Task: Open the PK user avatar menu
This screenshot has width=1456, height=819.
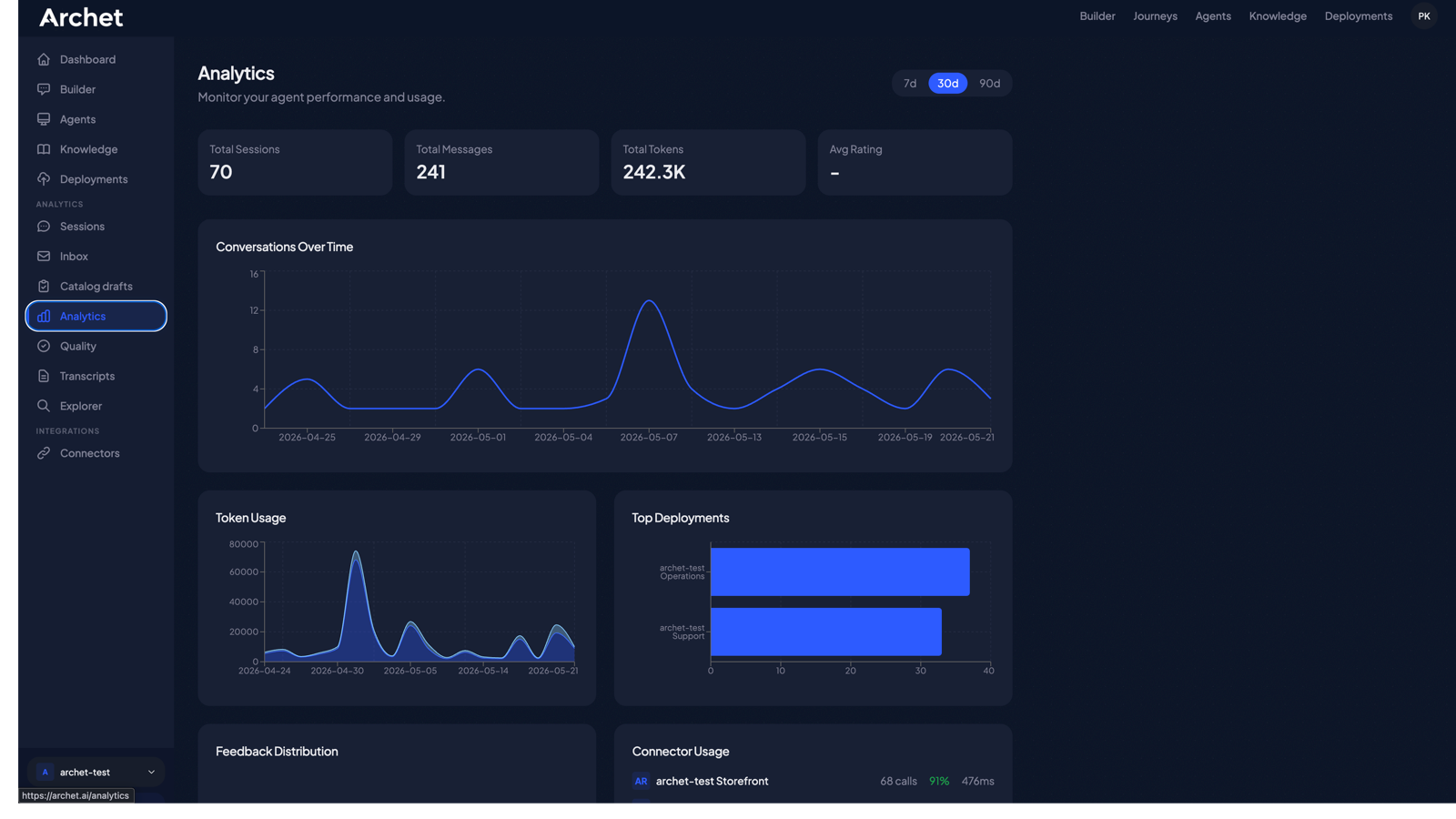Action: coord(1424,16)
